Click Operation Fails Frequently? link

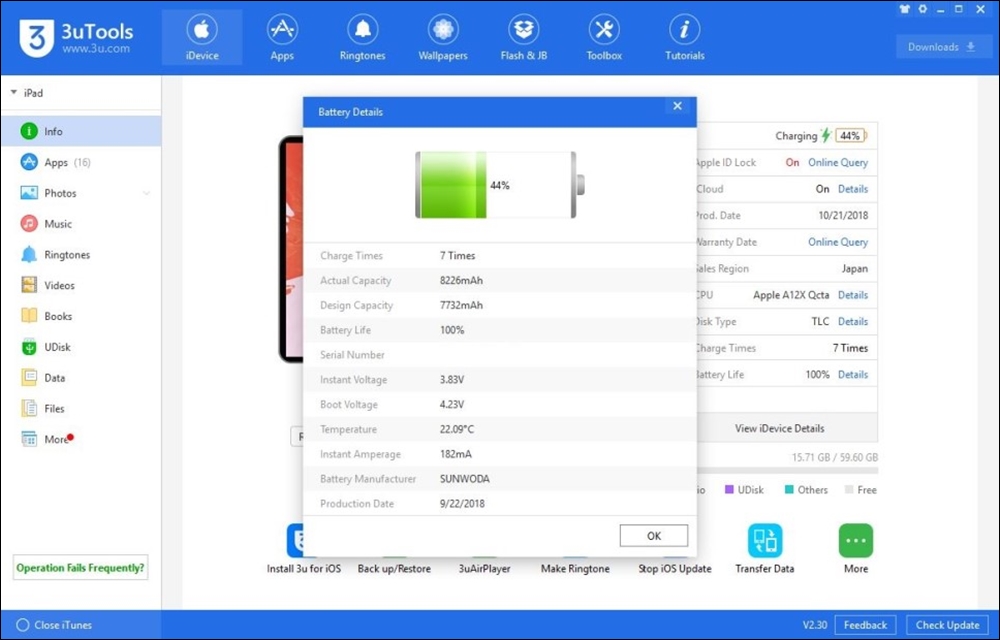(x=80, y=567)
